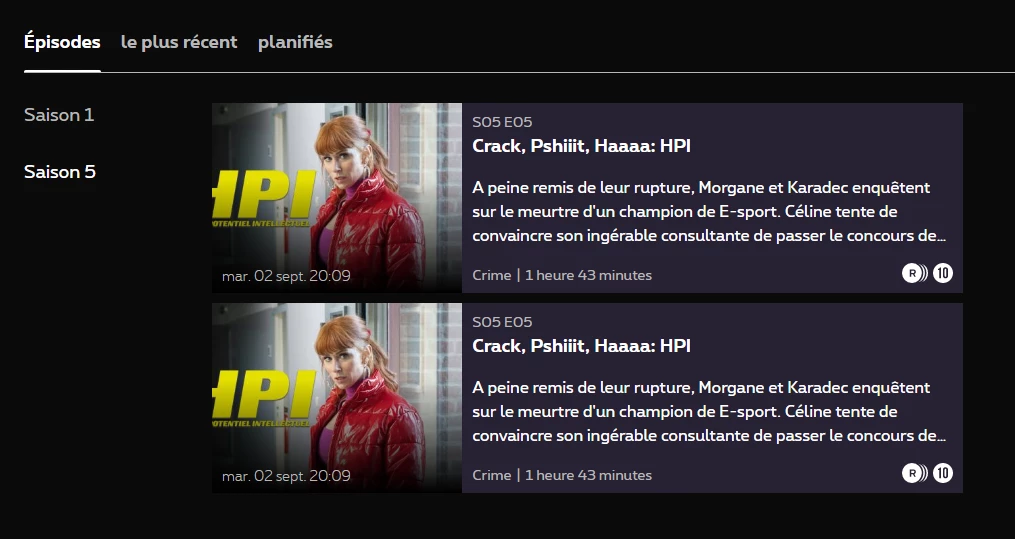Screen dimensions: 1015x539
Task: Click the age 10 rating icon on second card
Action: (x=943, y=474)
